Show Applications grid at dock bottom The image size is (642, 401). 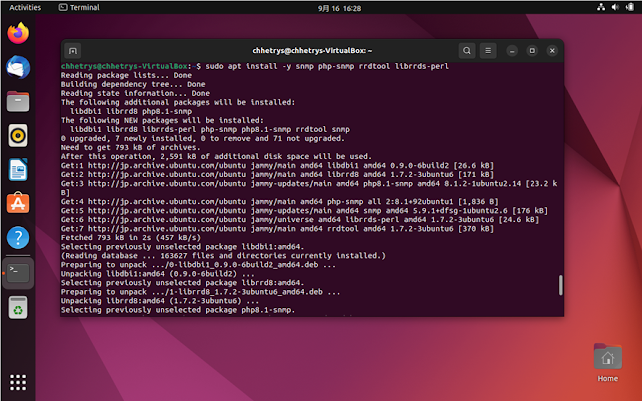[18, 382]
